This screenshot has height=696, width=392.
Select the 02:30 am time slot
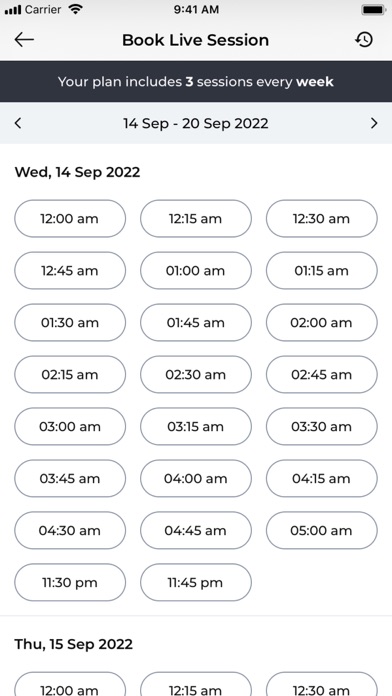coord(196,374)
